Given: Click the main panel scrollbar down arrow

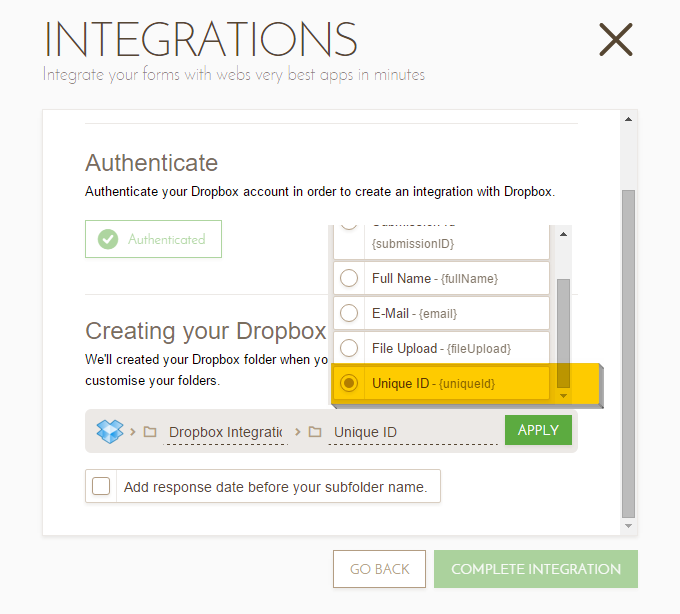Looking at the screenshot, I should (628, 526).
